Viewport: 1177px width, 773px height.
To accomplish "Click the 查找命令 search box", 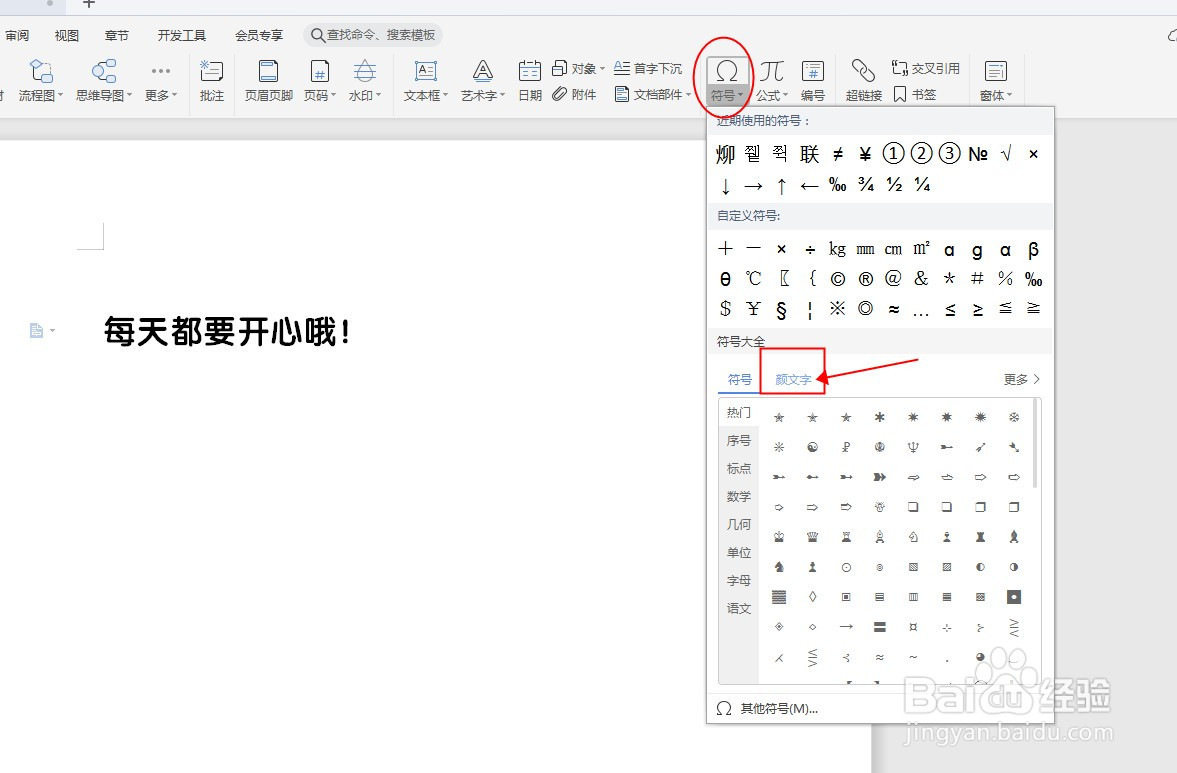I will pos(373,34).
